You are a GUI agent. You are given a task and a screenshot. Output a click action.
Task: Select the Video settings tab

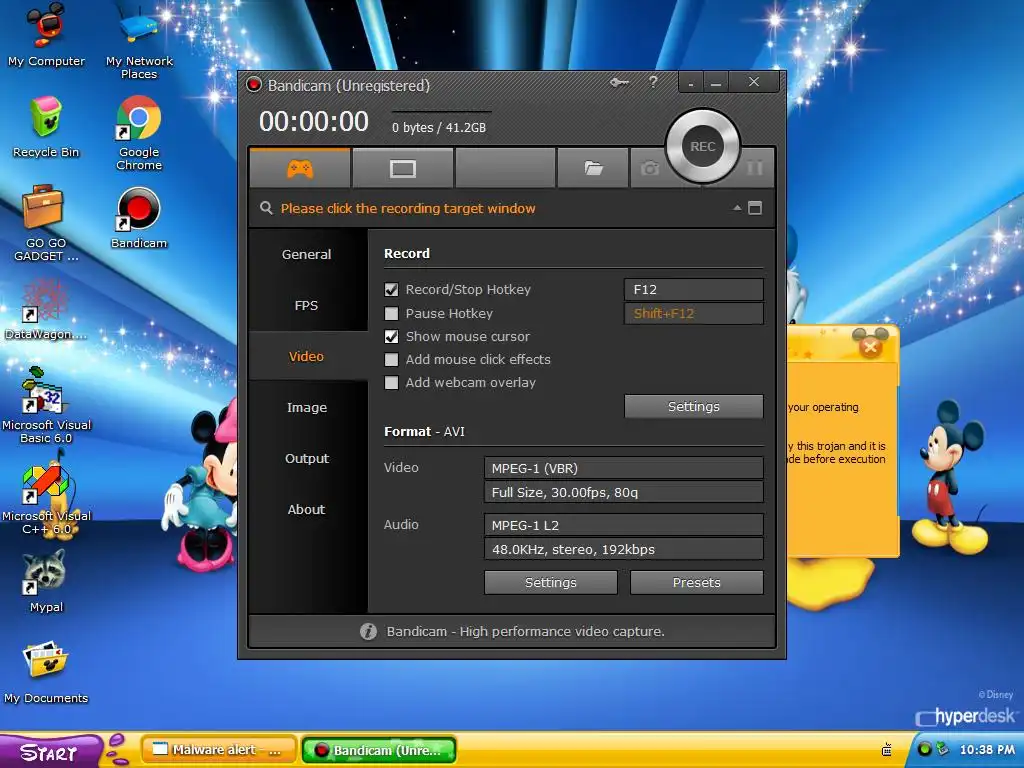pos(306,357)
